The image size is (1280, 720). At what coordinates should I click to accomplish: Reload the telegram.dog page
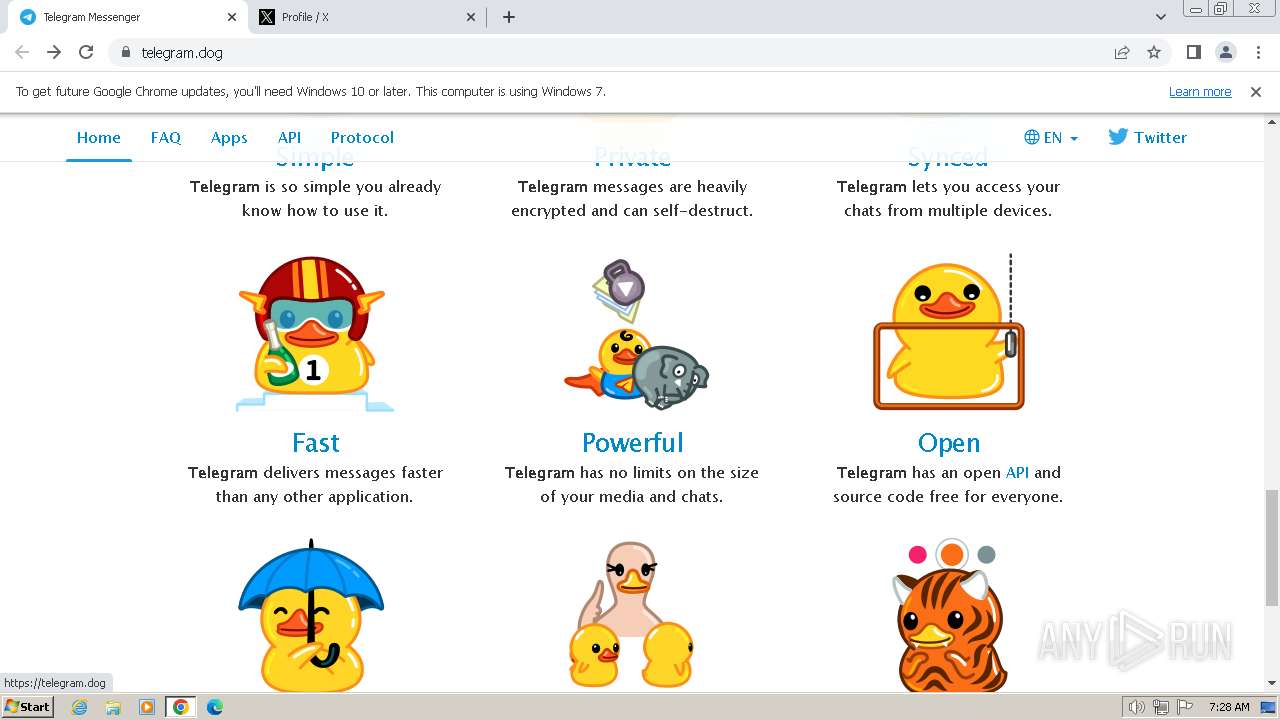point(86,52)
